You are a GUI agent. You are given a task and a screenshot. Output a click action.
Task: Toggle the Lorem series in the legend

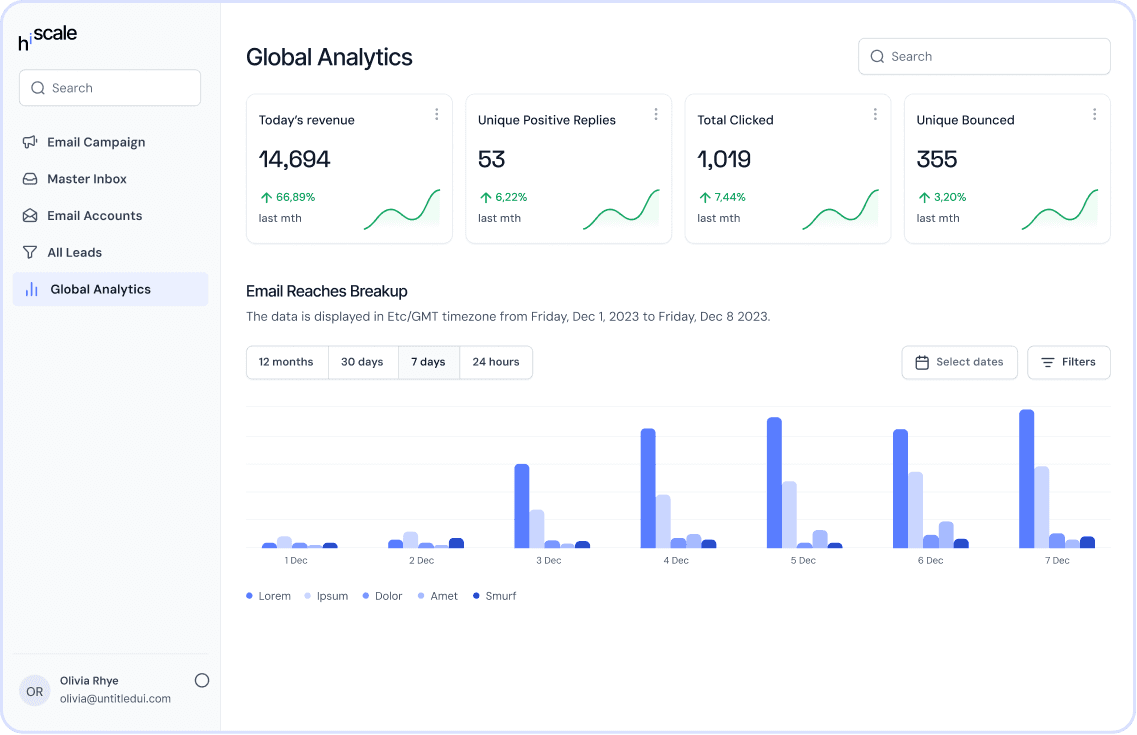268,596
